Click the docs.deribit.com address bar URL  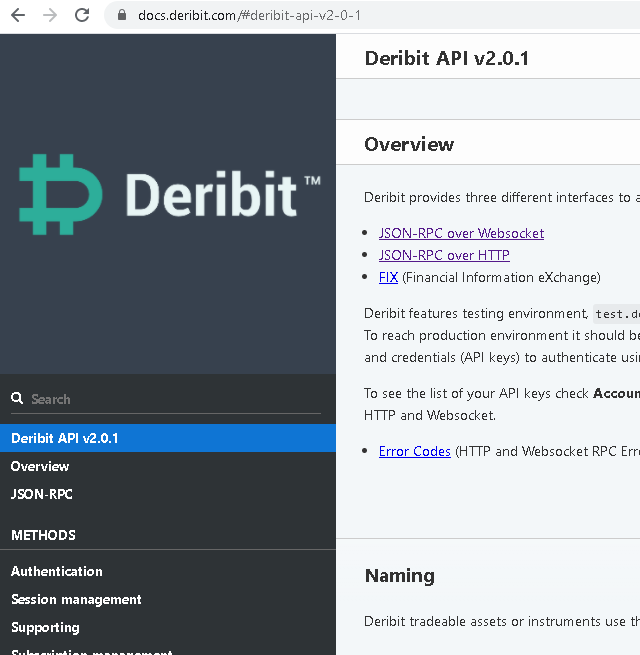point(249,15)
